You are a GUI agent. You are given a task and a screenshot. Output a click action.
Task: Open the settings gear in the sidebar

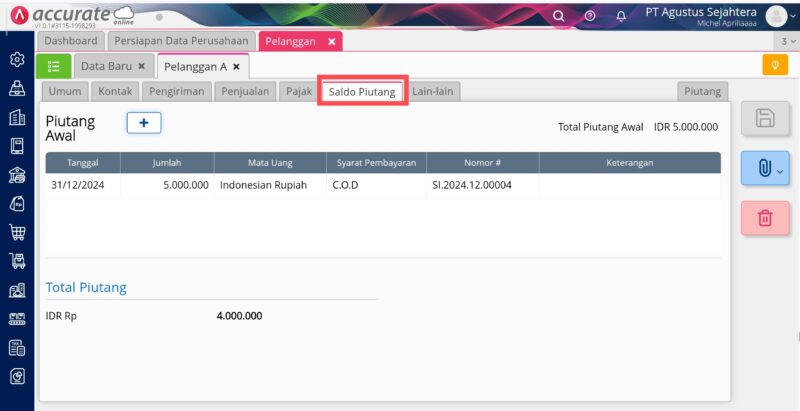tap(17, 59)
